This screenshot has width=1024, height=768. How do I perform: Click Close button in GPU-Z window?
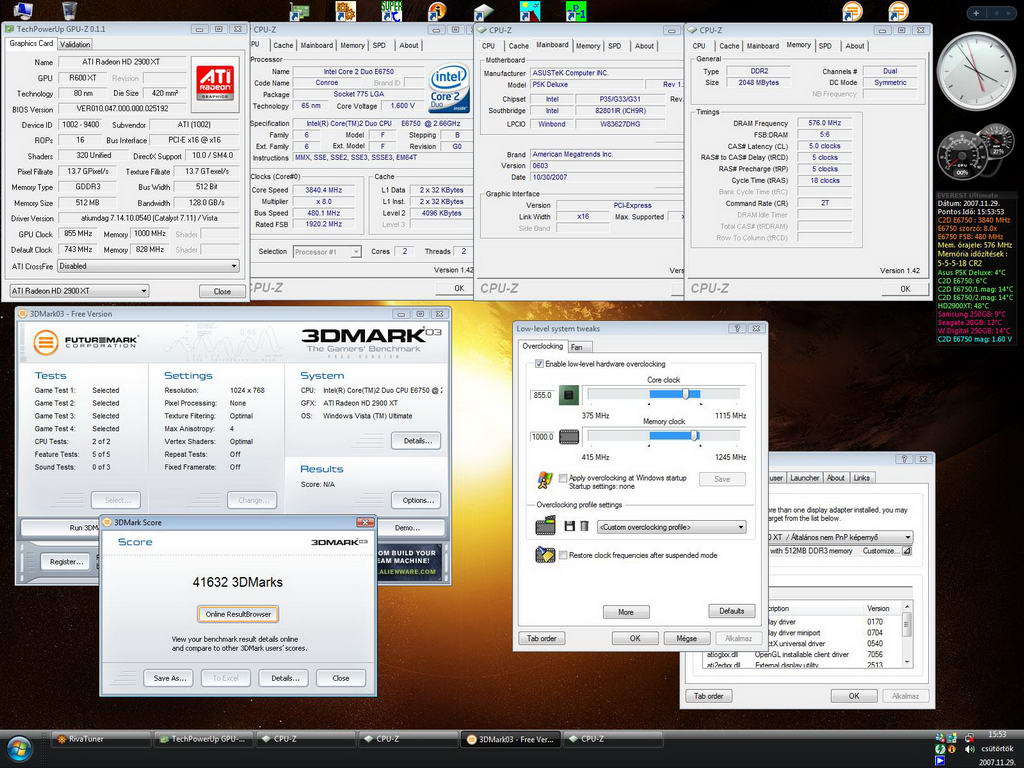222,291
